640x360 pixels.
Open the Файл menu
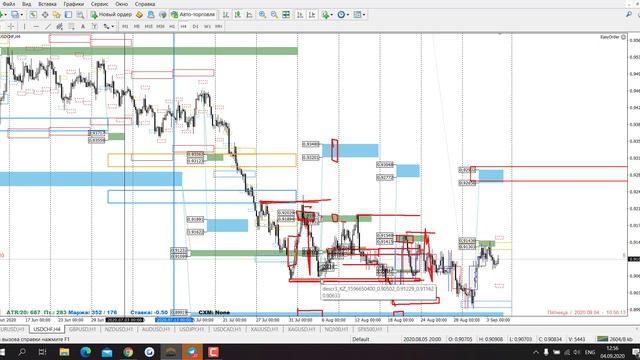pyautogui.click(x=9, y=4)
